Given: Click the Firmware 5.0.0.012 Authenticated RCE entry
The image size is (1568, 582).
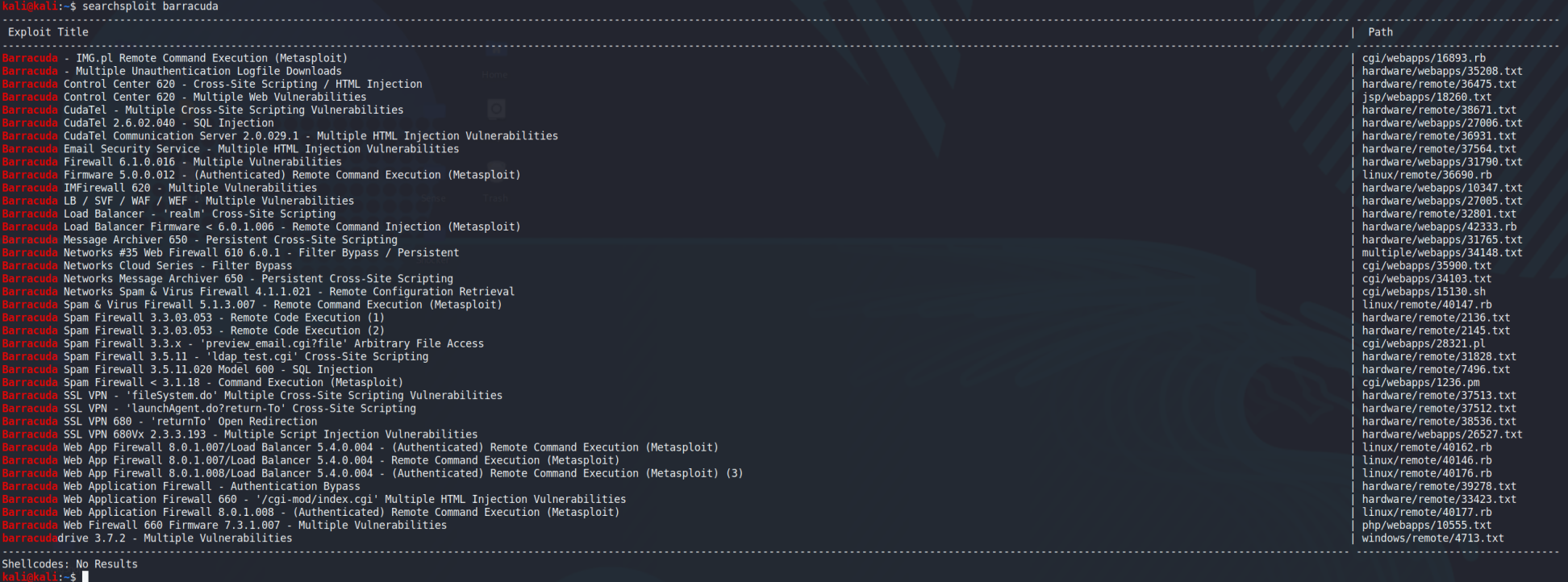Looking at the screenshot, I should 261,175.
